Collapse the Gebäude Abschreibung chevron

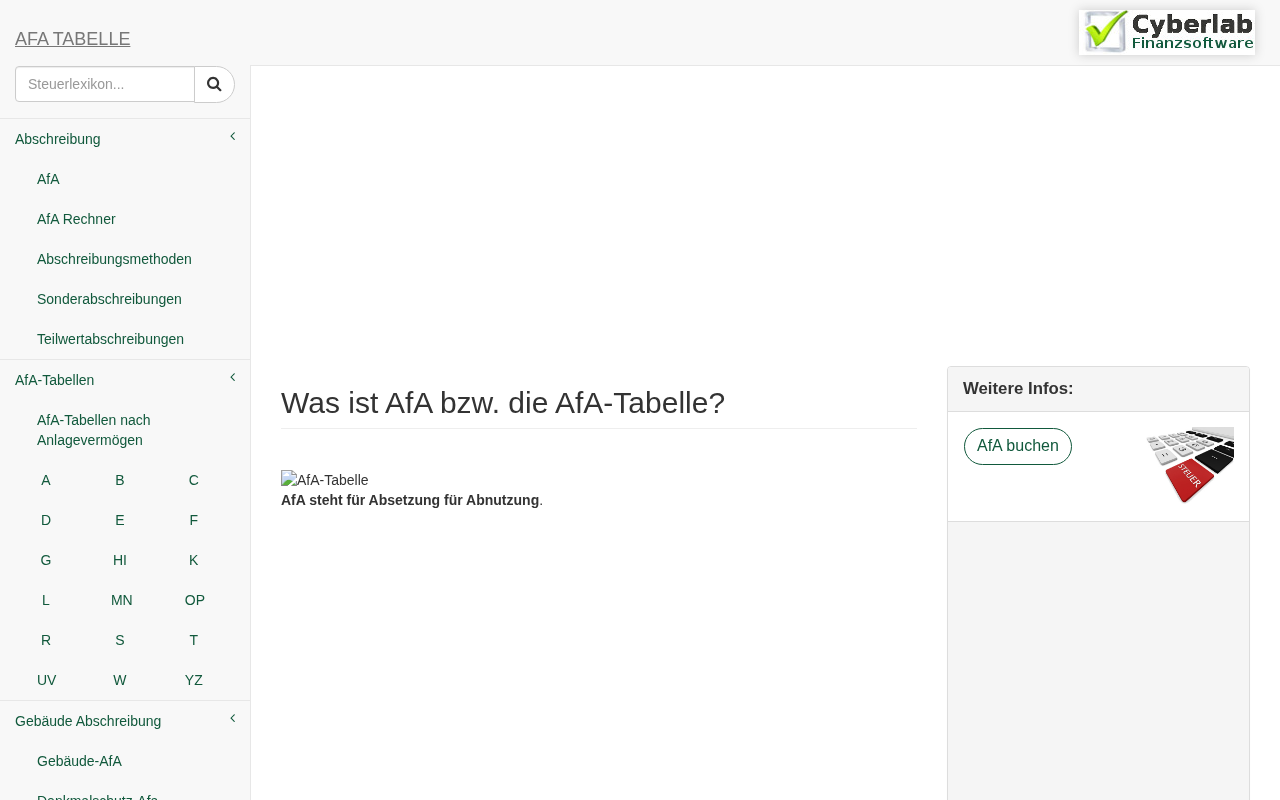233,718
